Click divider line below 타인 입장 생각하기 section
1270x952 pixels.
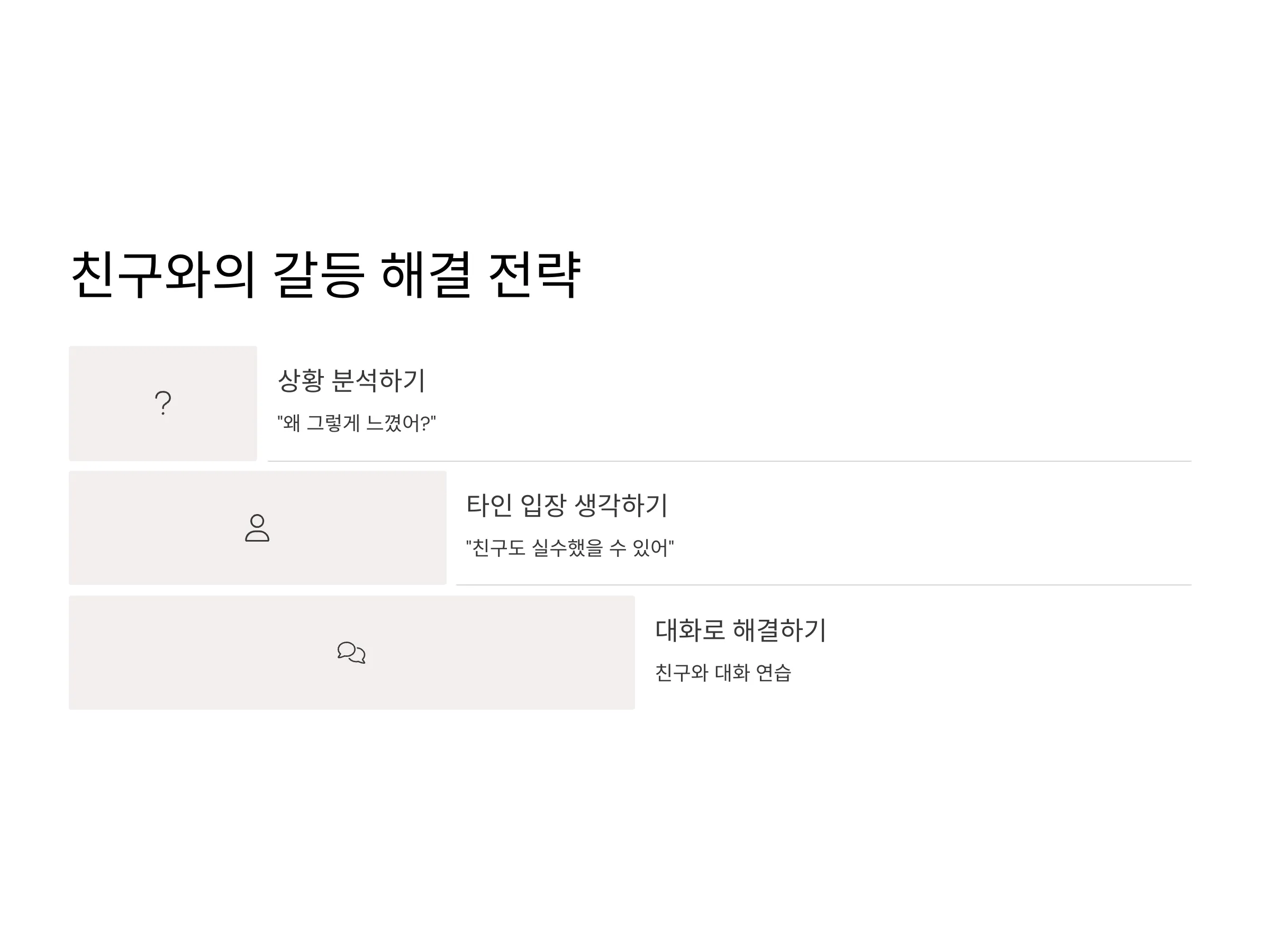824,585
